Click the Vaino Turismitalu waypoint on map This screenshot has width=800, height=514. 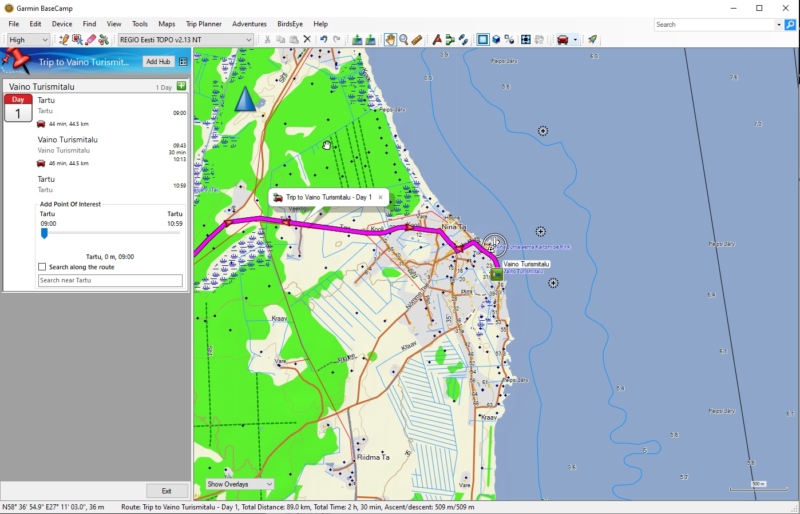[x=496, y=275]
